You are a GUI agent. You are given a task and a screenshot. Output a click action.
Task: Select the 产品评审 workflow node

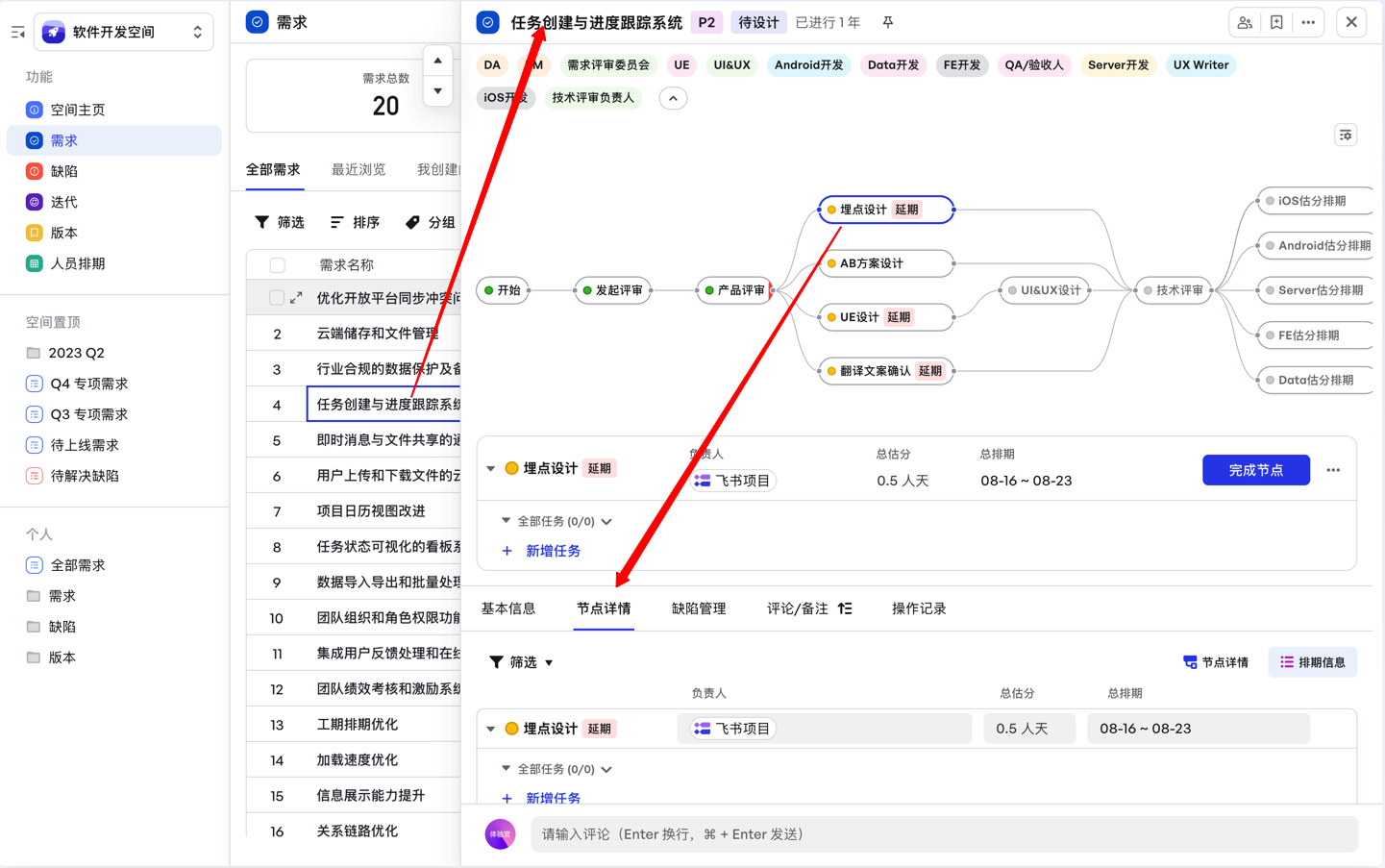[x=735, y=290]
